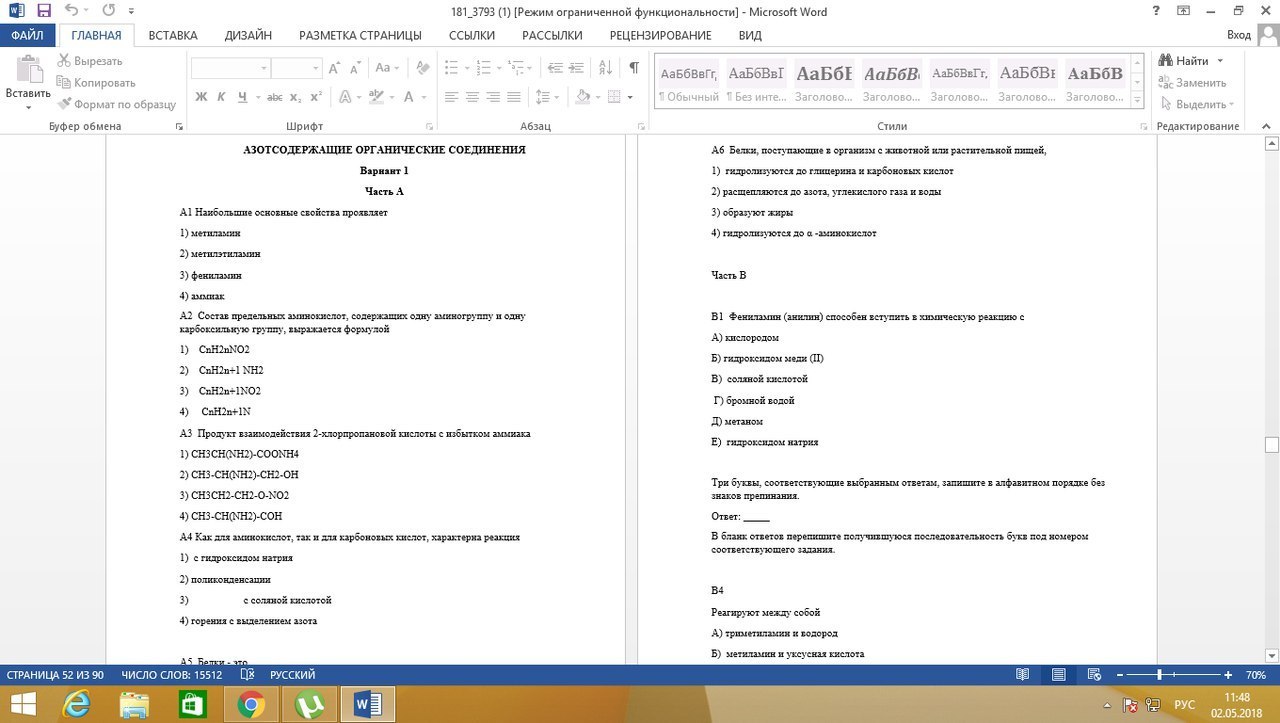Select the Без интервала style
This screenshot has height=723, width=1280.
point(755,82)
